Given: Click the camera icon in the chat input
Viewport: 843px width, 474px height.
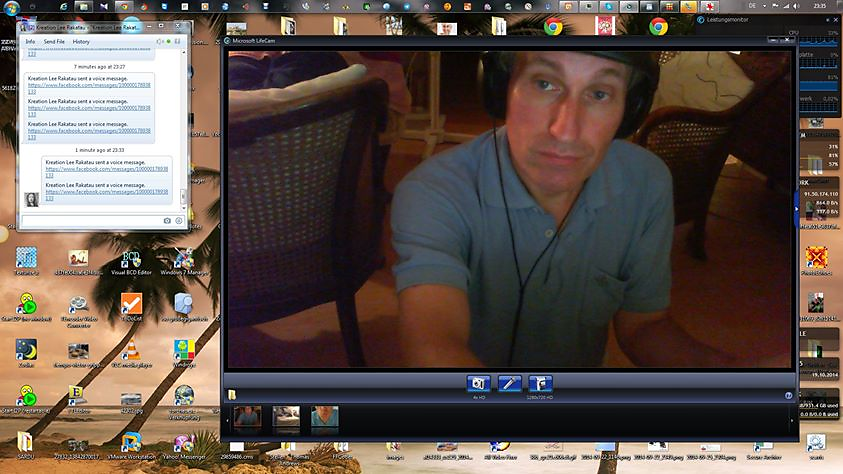Looking at the screenshot, I should point(167,220).
